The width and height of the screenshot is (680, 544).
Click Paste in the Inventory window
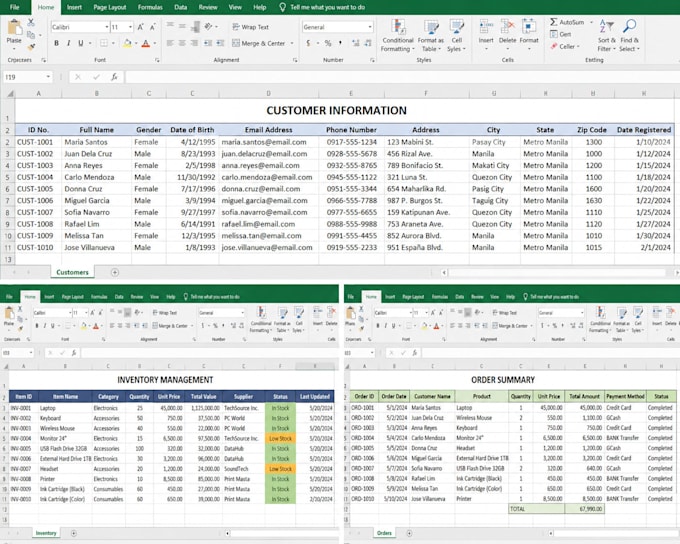pyautogui.click(x=9, y=316)
